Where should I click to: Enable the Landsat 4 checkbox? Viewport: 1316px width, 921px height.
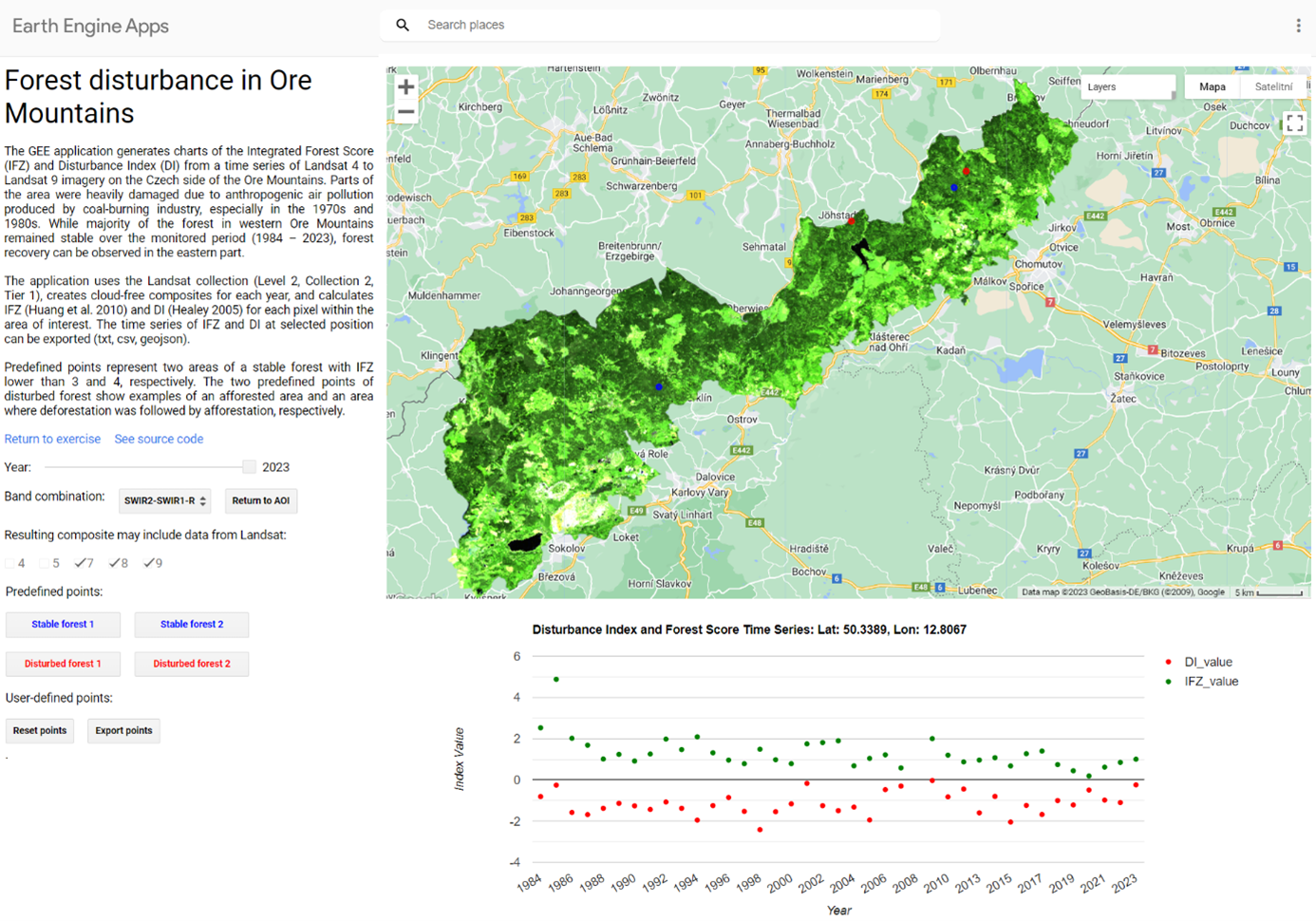tap(8, 562)
